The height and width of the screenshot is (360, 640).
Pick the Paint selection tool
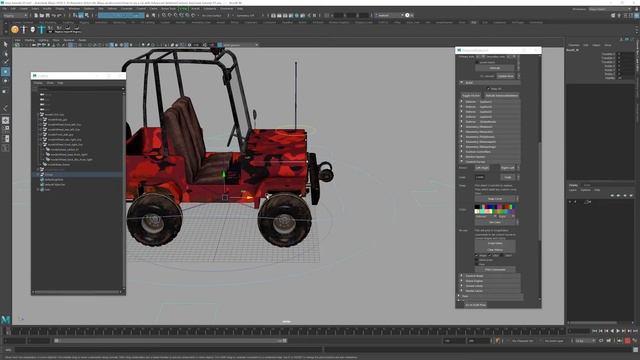(5, 62)
